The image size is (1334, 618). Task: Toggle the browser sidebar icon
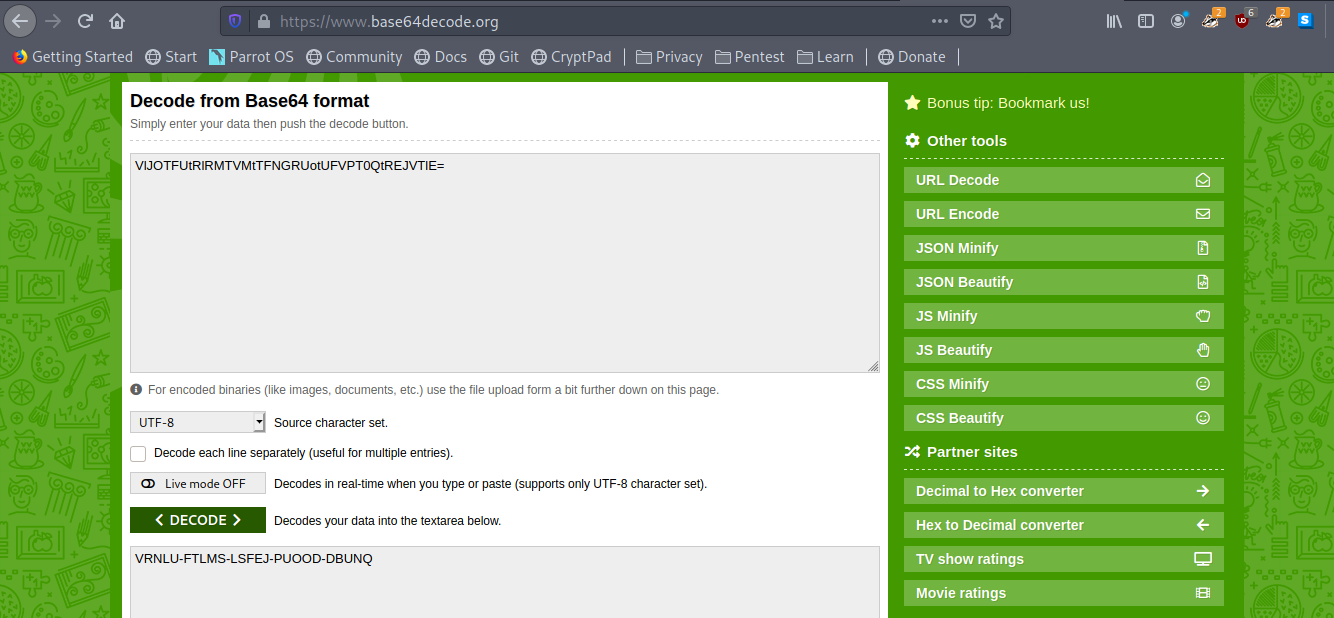[1146, 21]
